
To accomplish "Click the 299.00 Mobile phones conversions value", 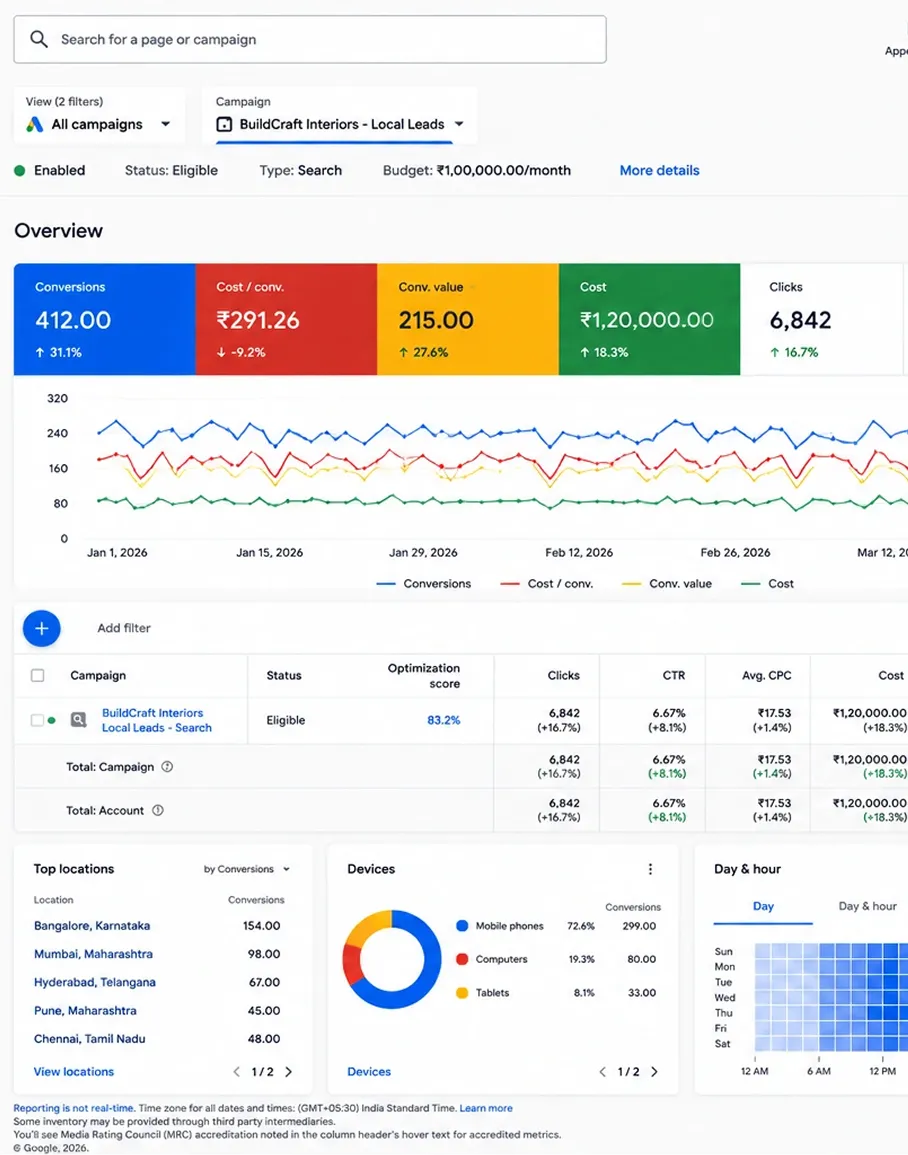I will point(639,926).
